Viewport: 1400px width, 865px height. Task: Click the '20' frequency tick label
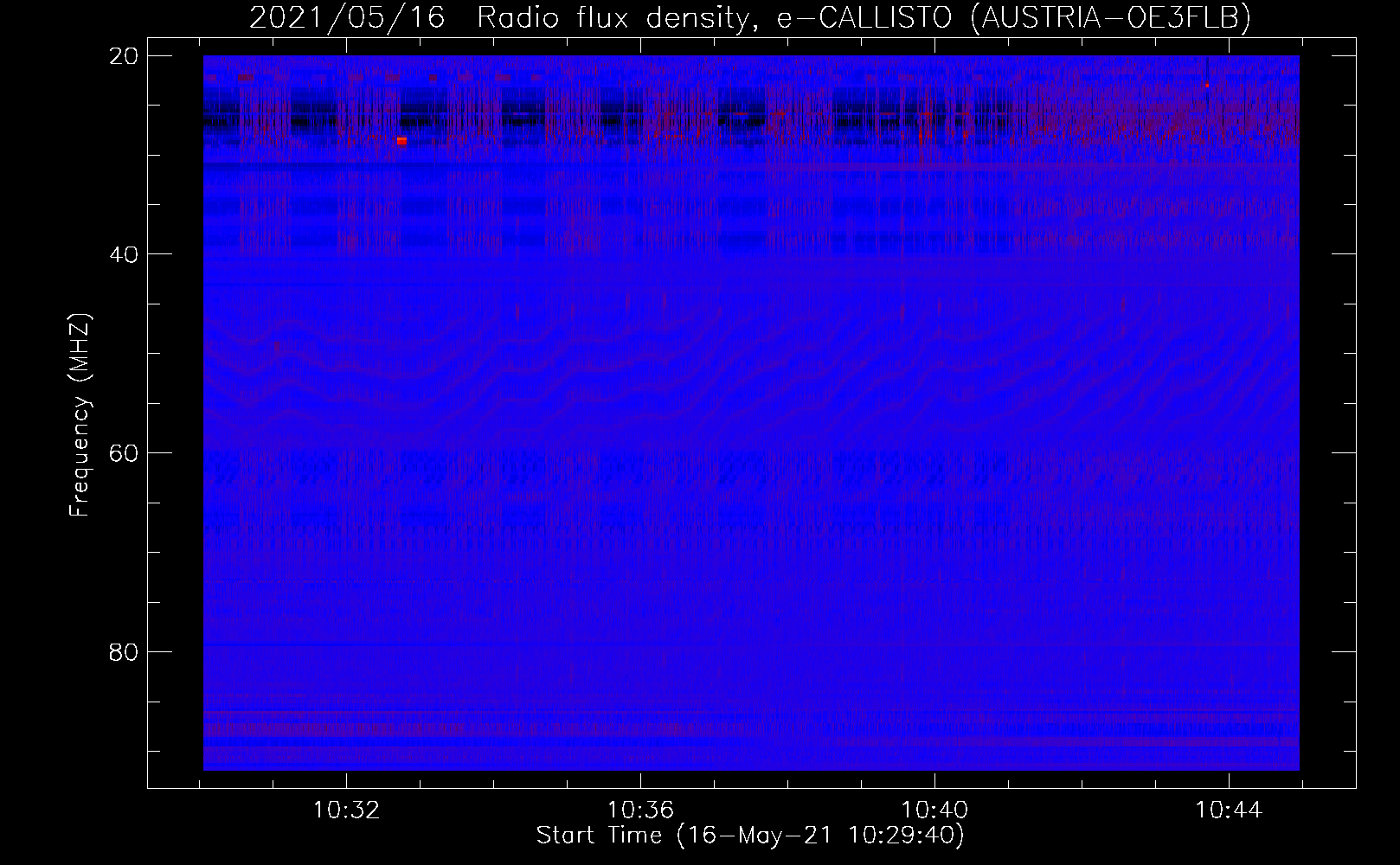tap(124, 56)
